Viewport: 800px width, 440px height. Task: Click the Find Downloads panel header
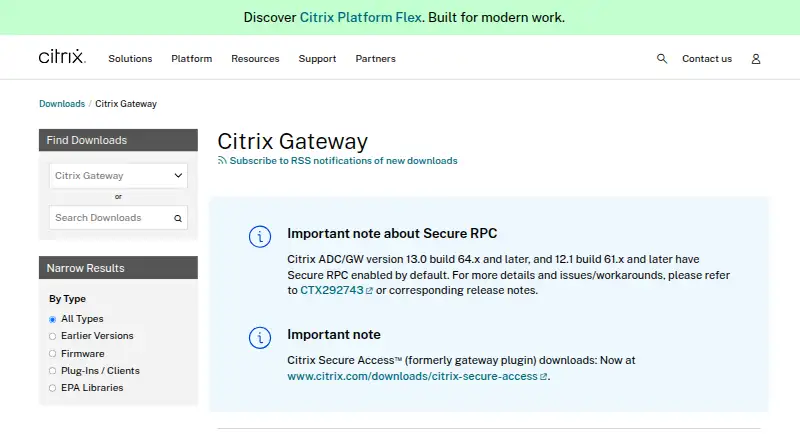[x=118, y=140]
